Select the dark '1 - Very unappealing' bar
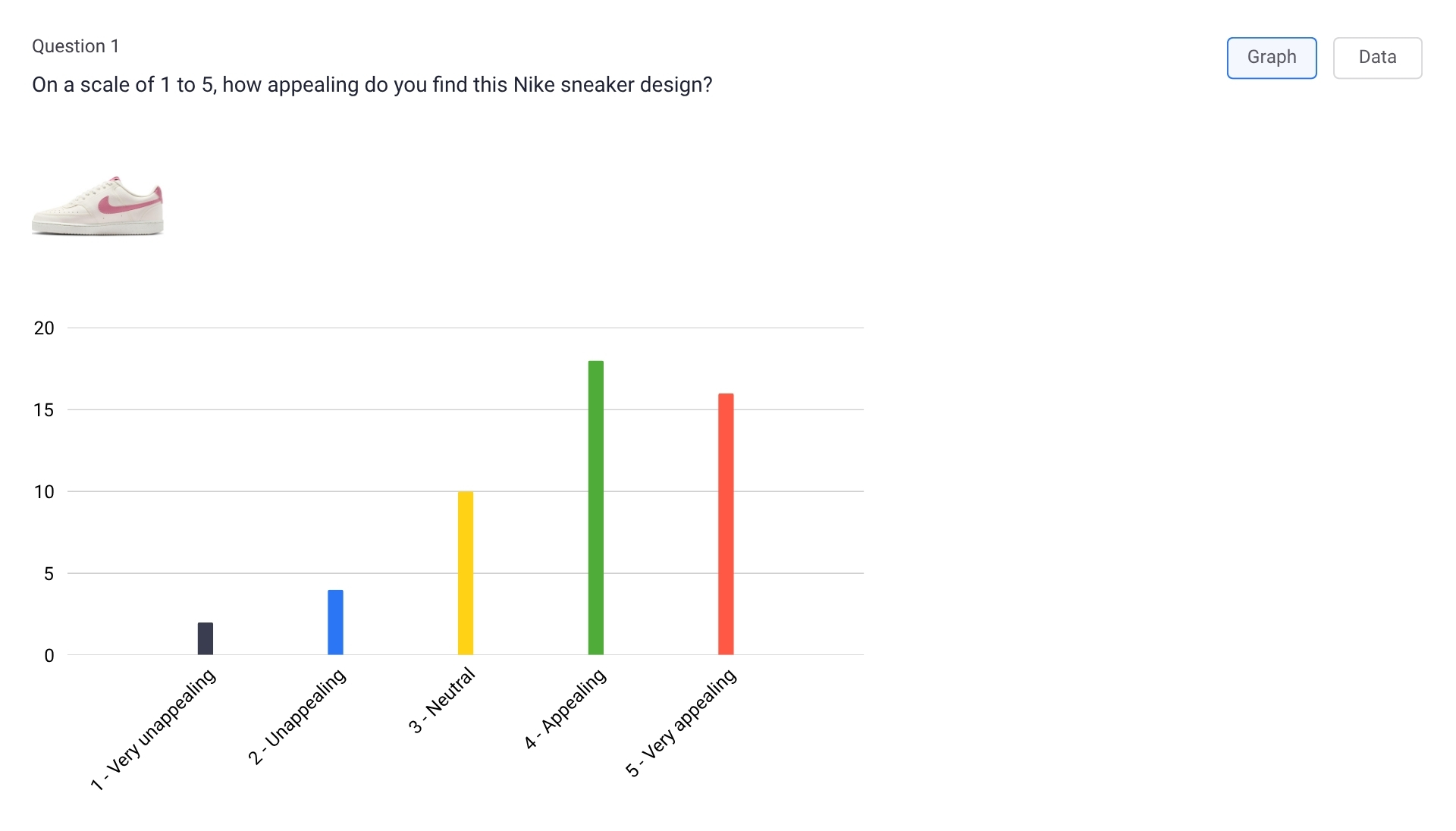 tap(205, 637)
